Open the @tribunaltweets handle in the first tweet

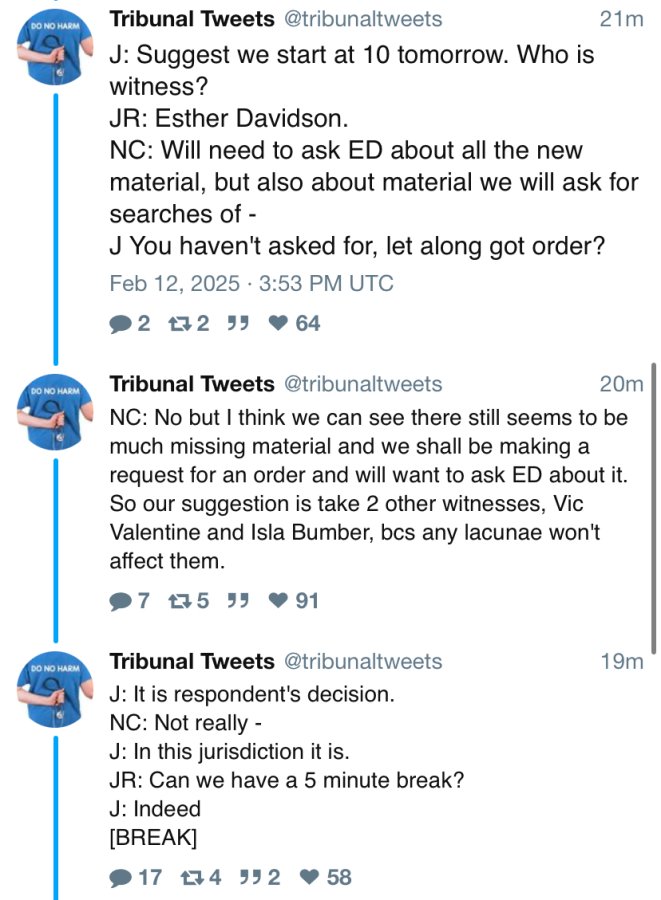pos(363,19)
